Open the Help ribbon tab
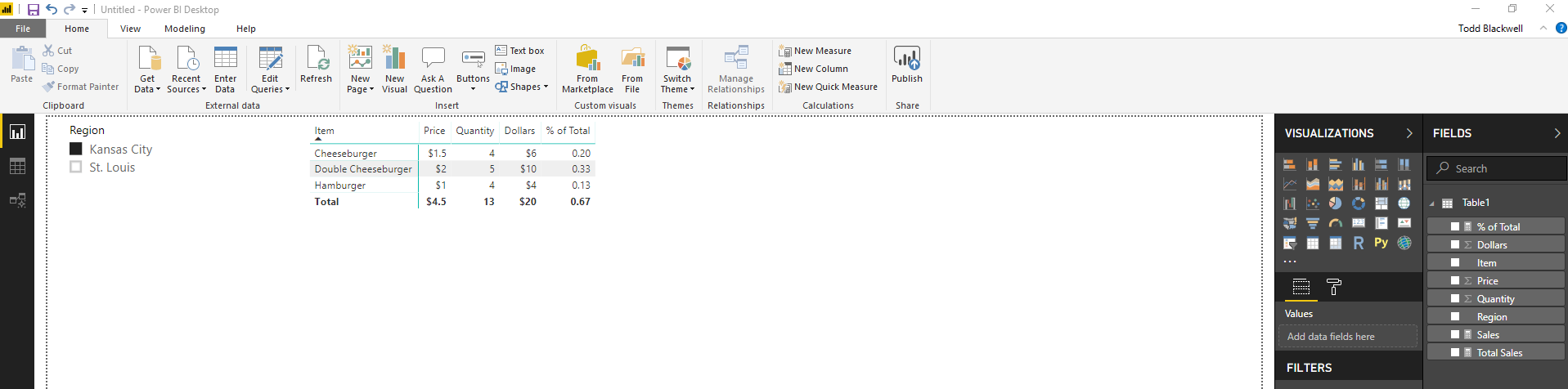This screenshot has height=389, width=1568. [246, 29]
